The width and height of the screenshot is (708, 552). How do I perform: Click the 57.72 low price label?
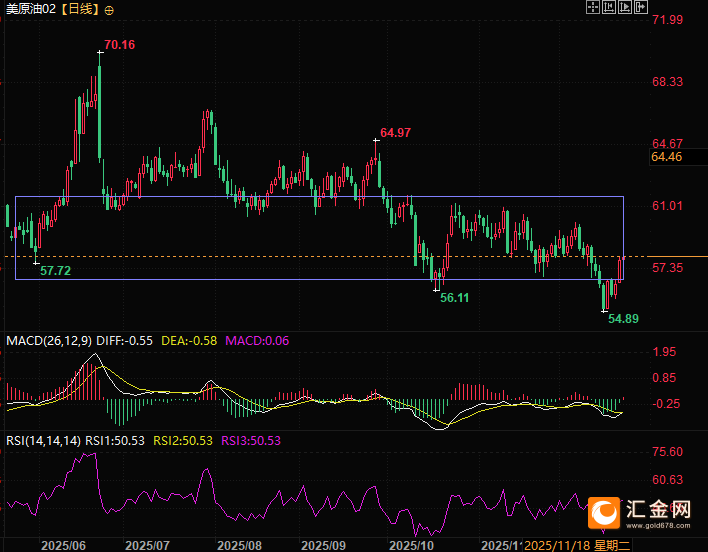coord(55,271)
